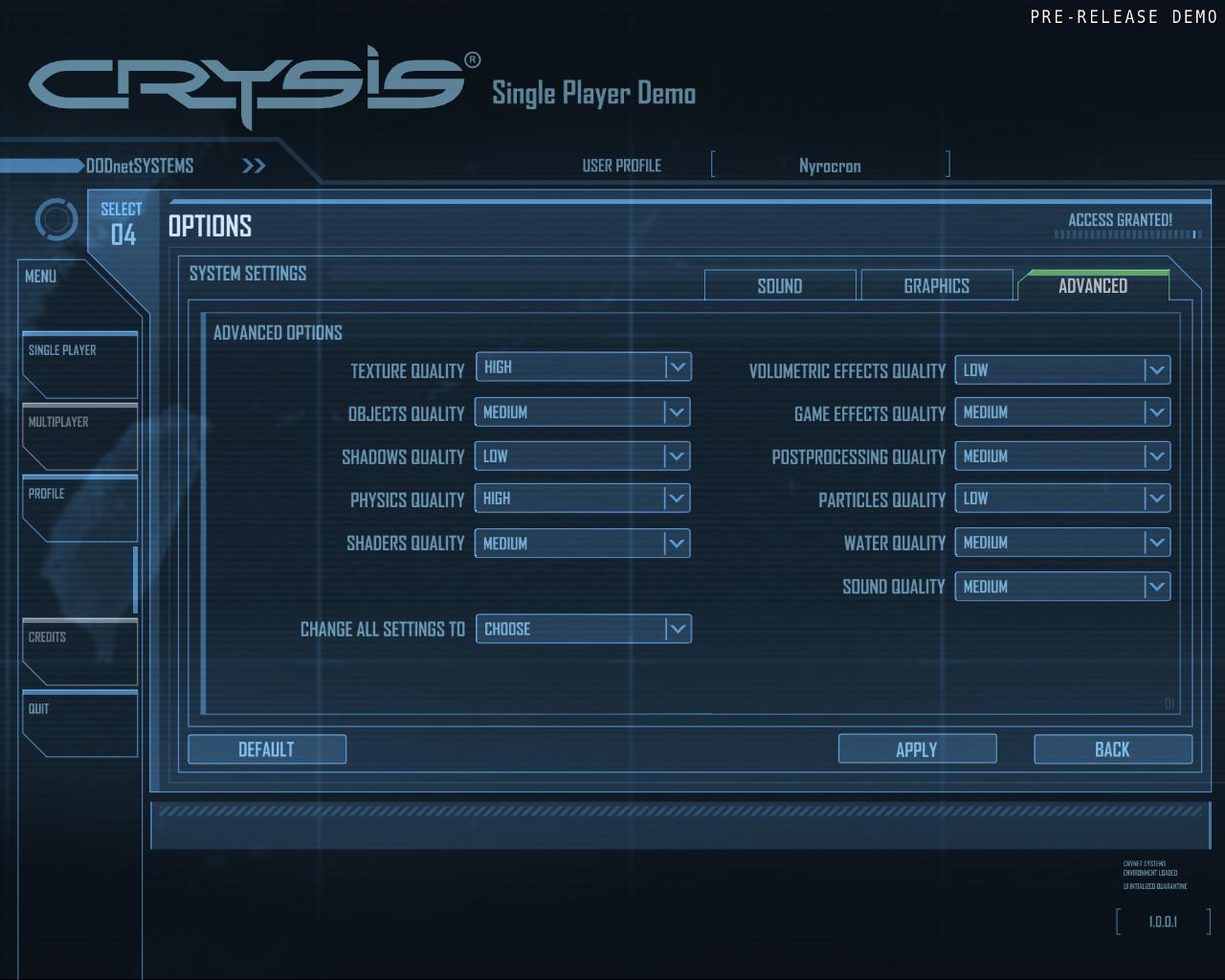Expand the Game Effects Quality dropdown

click(x=1062, y=412)
